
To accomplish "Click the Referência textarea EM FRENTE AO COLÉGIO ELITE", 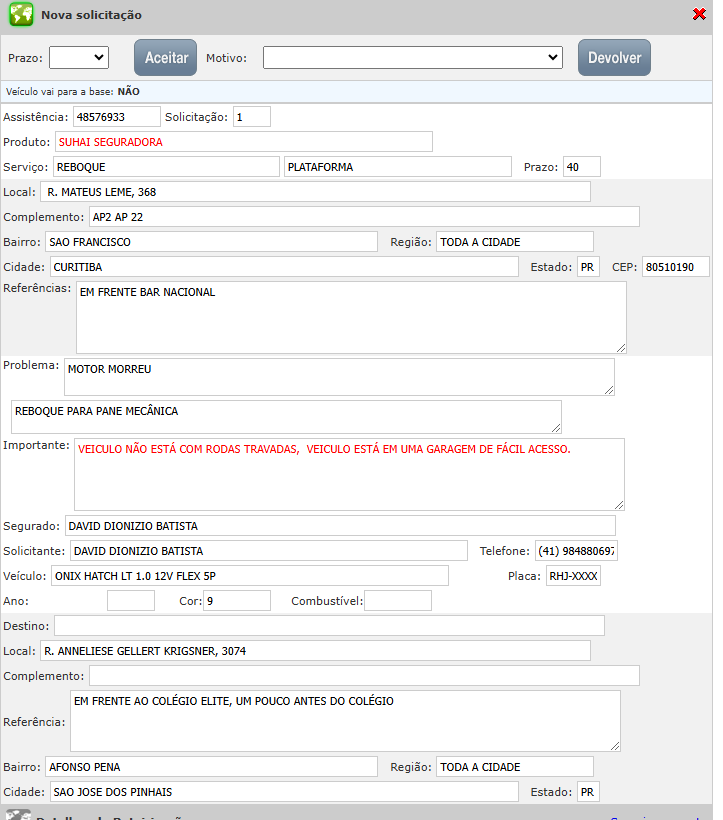I will click(345, 721).
